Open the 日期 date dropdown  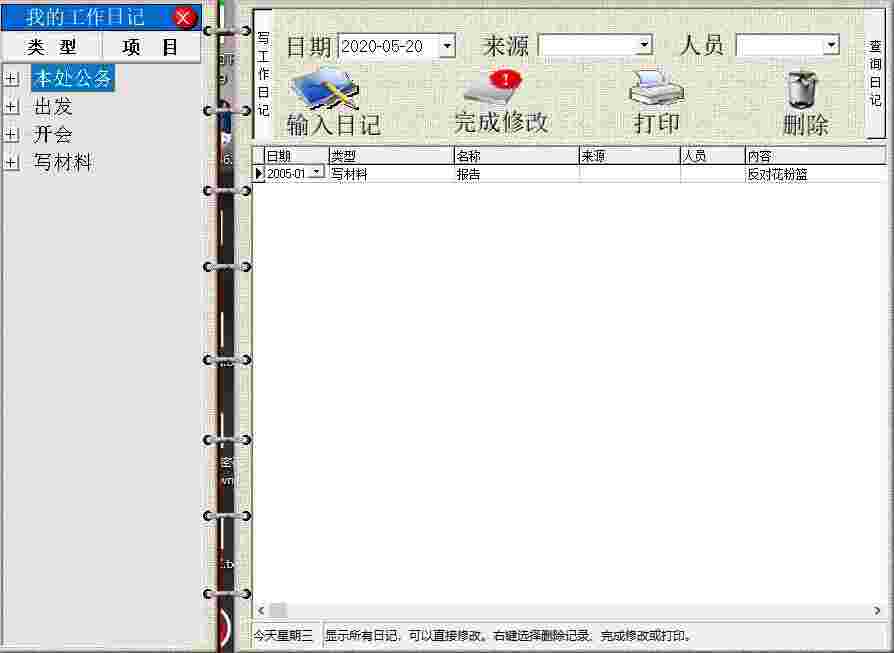point(446,45)
